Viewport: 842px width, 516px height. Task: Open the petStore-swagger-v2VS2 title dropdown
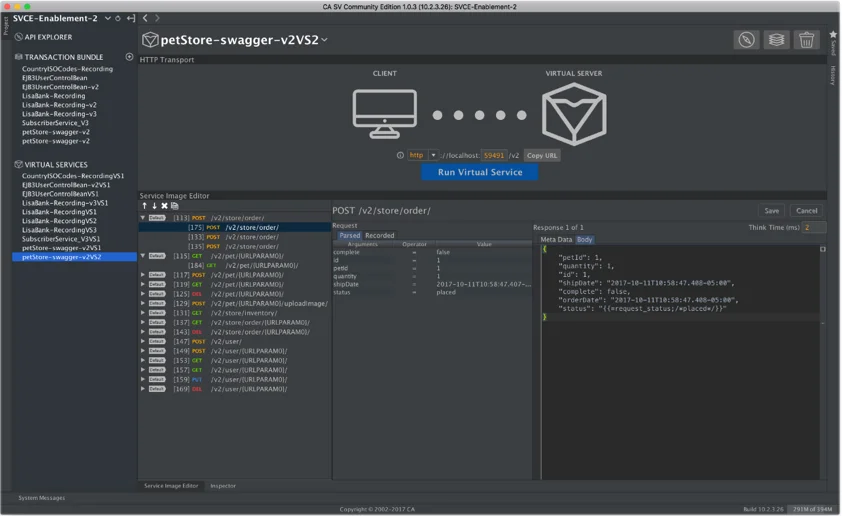click(324, 40)
